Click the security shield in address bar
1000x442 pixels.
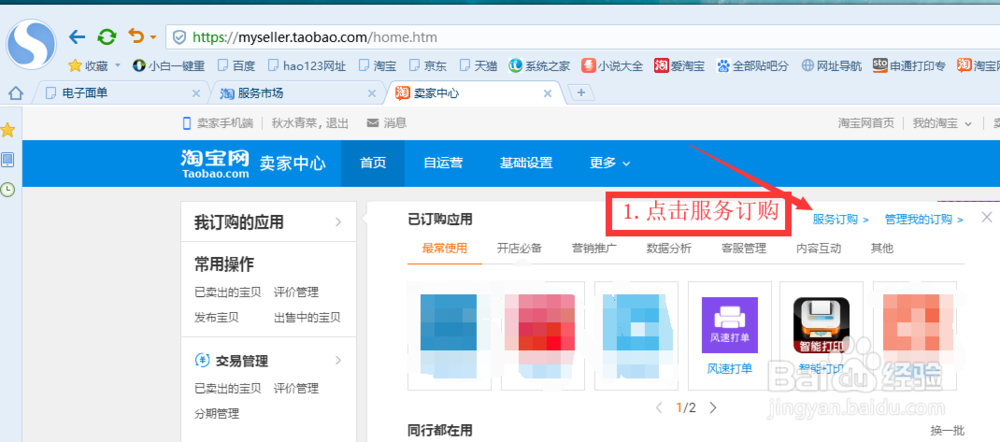coord(180,38)
